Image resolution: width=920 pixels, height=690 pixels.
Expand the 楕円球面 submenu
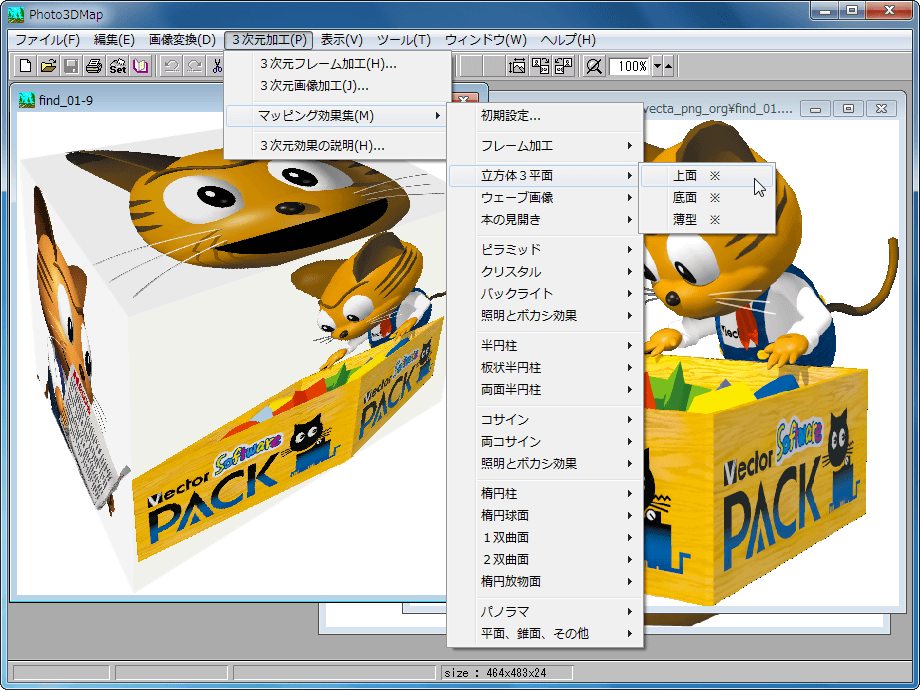[545, 516]
